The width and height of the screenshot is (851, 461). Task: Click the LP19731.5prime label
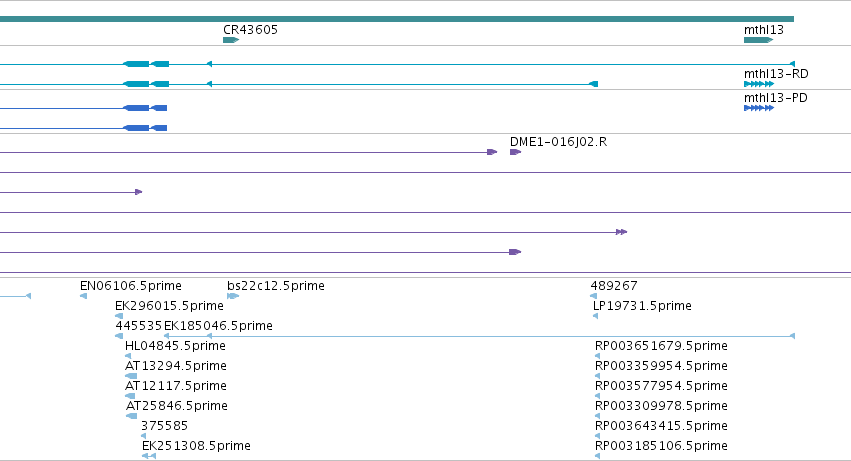(x=642, y=306)
